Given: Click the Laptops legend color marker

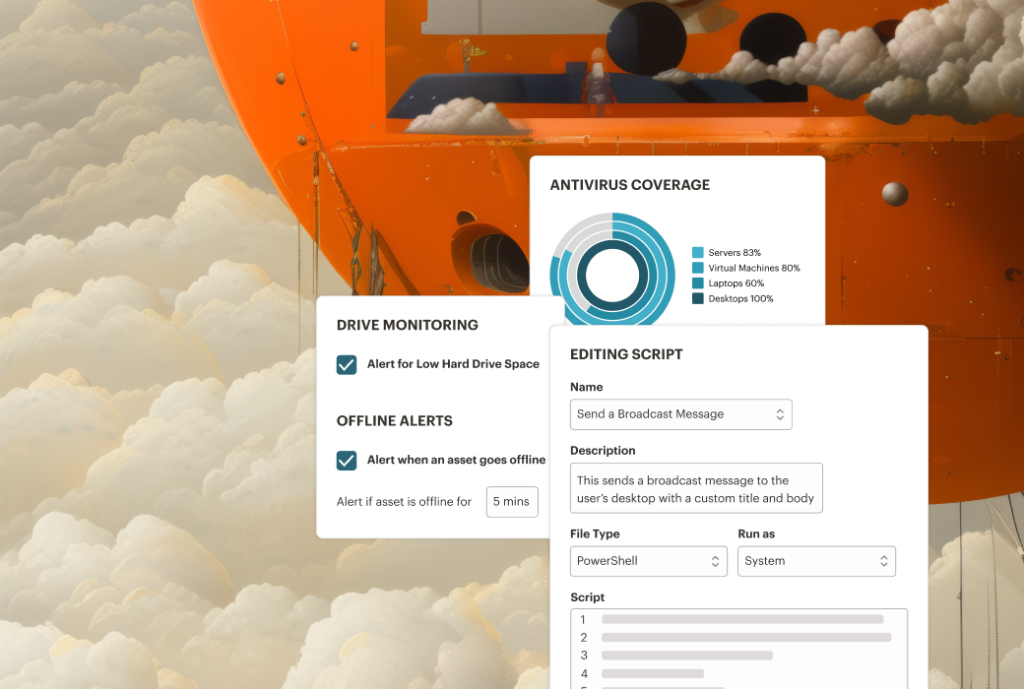Looking at the screenshot, I should [x=697, y=283].
